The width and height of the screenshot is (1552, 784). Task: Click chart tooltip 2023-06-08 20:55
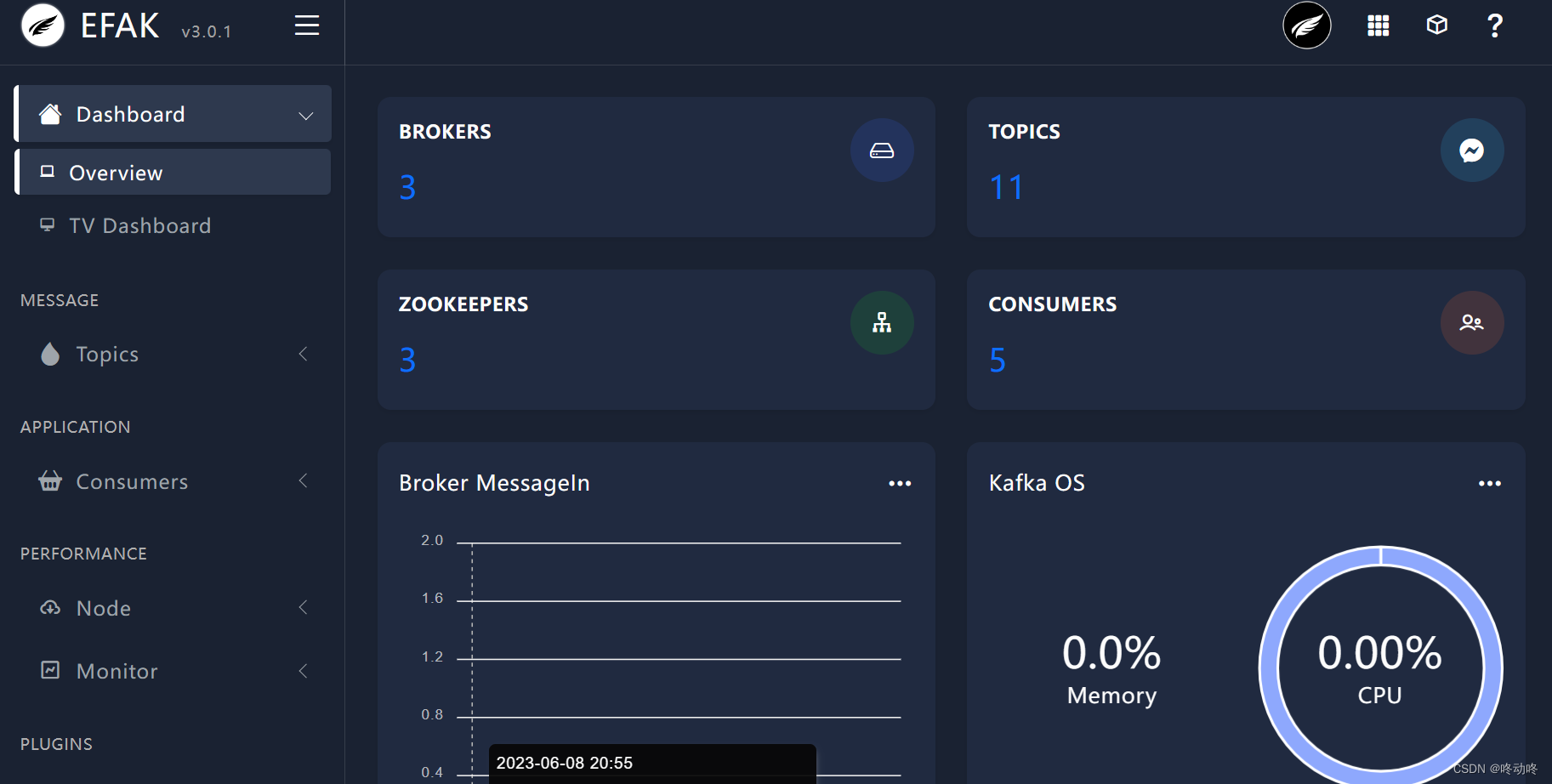pos(564,763)
